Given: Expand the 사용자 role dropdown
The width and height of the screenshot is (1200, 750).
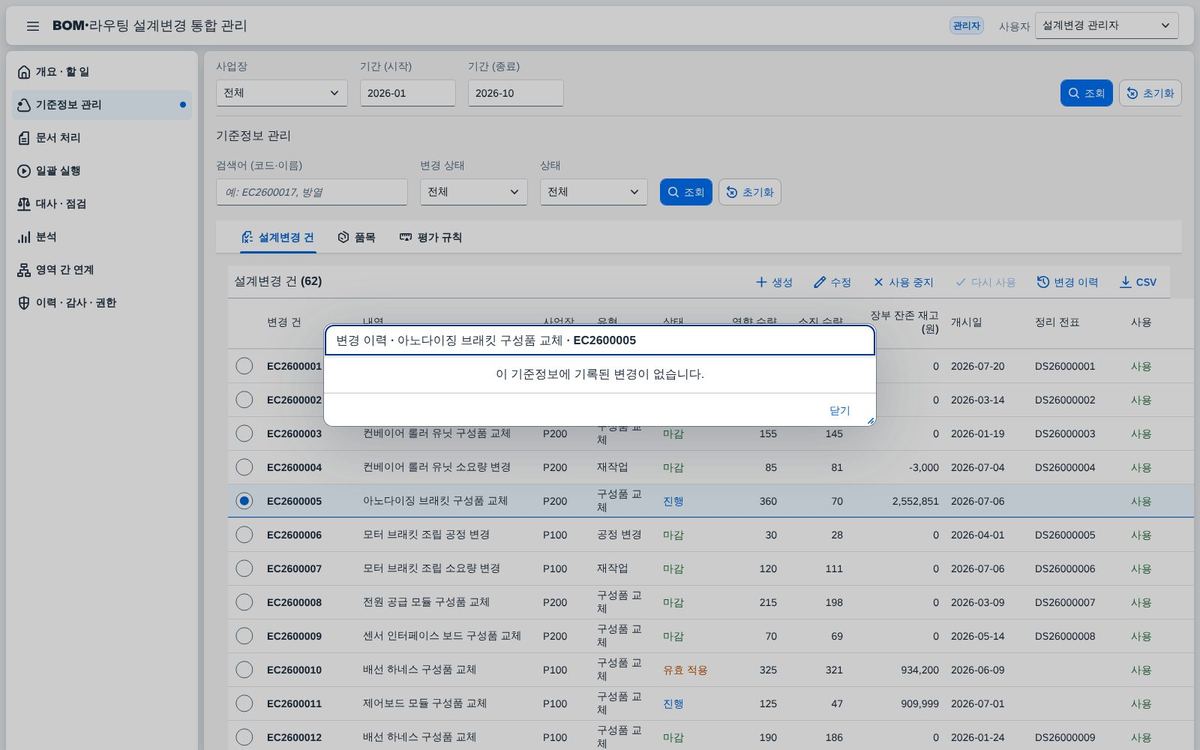Looking at the screenshot, I should [x=1106, y=26].
